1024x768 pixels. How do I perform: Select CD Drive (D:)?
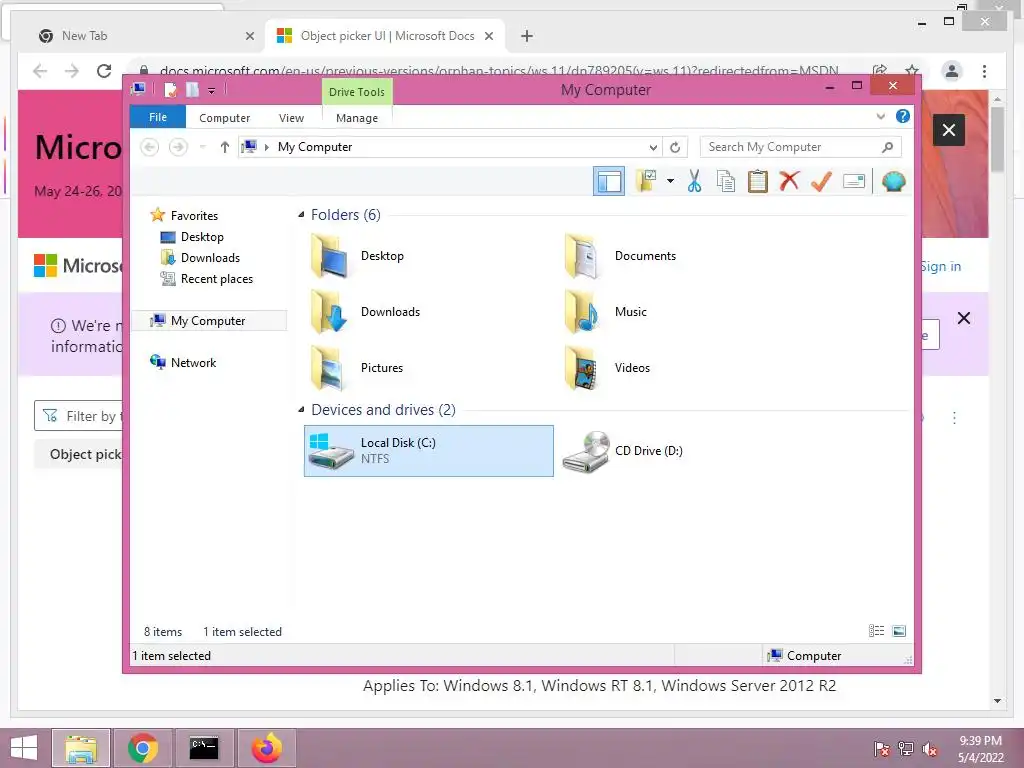tap(624, 451)
